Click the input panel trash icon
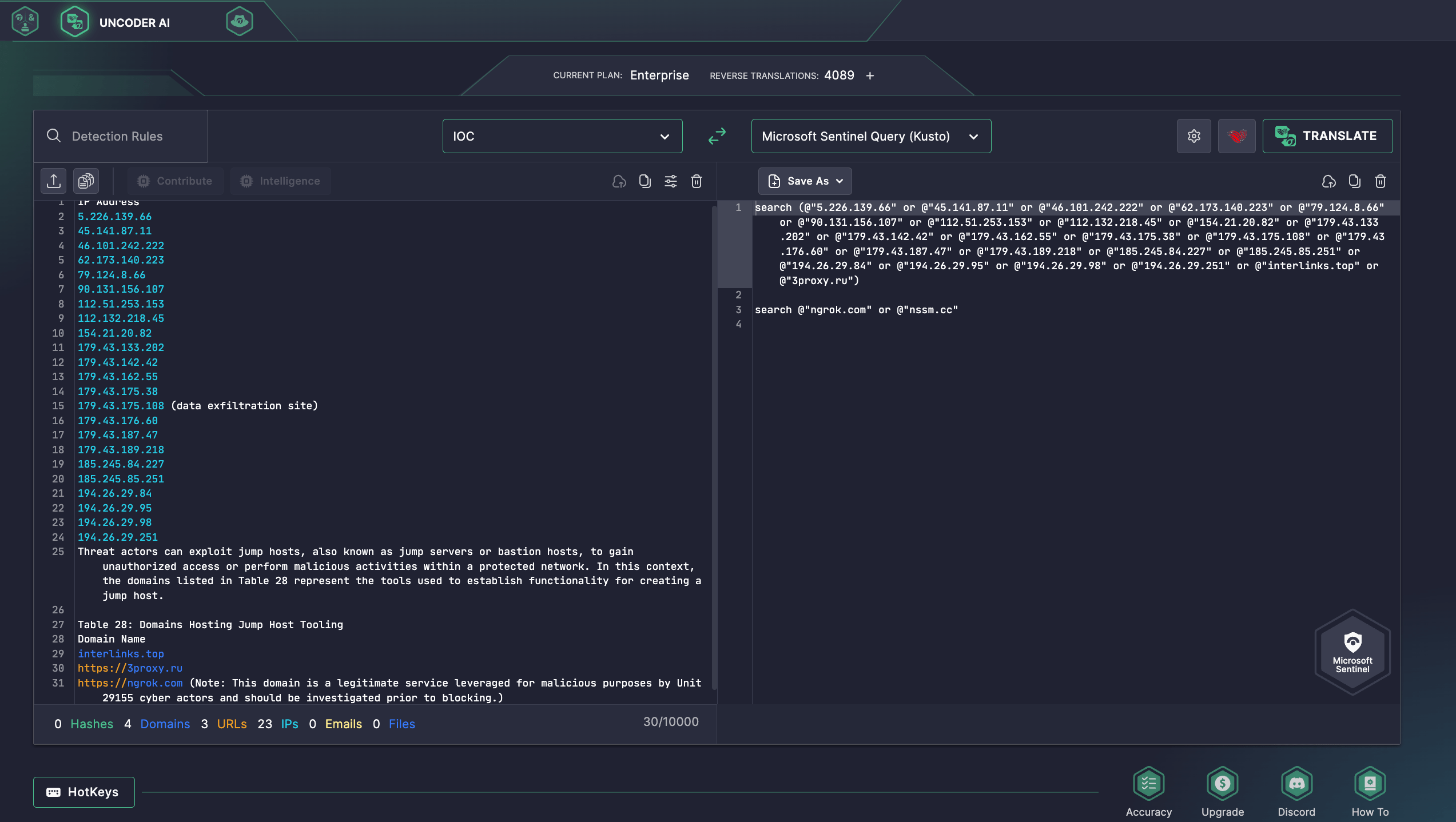Viewport: 1456px width, 822px height. coord(696,181)
